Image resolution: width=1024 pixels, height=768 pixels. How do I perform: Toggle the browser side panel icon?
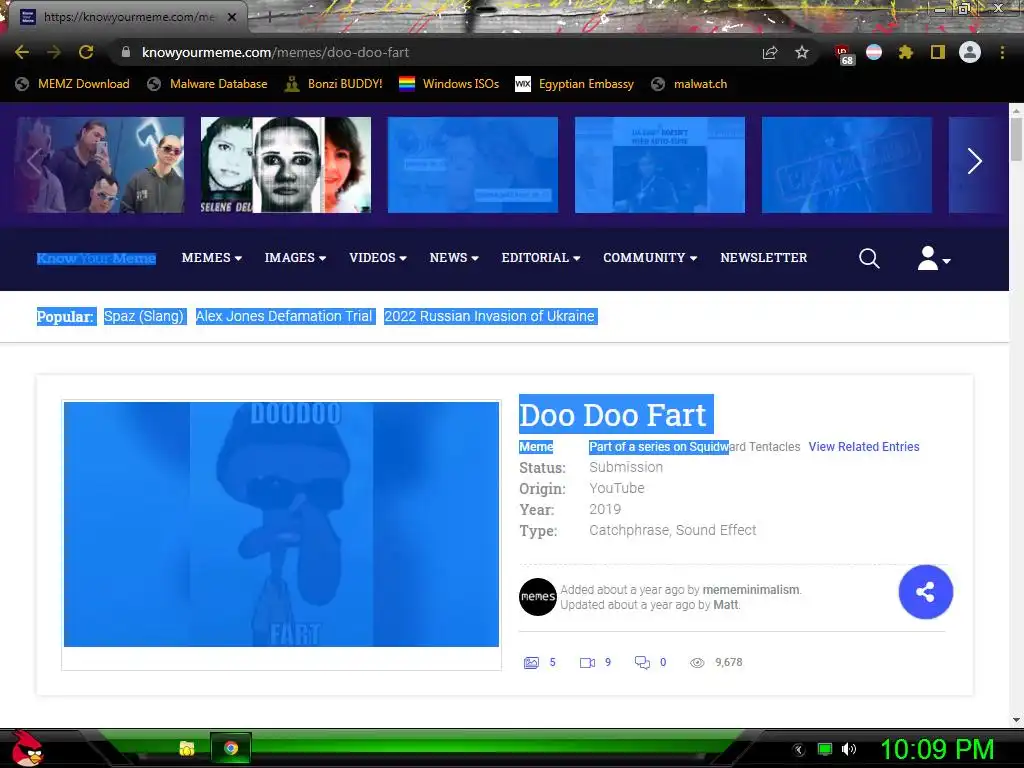[x=938, y=52]
